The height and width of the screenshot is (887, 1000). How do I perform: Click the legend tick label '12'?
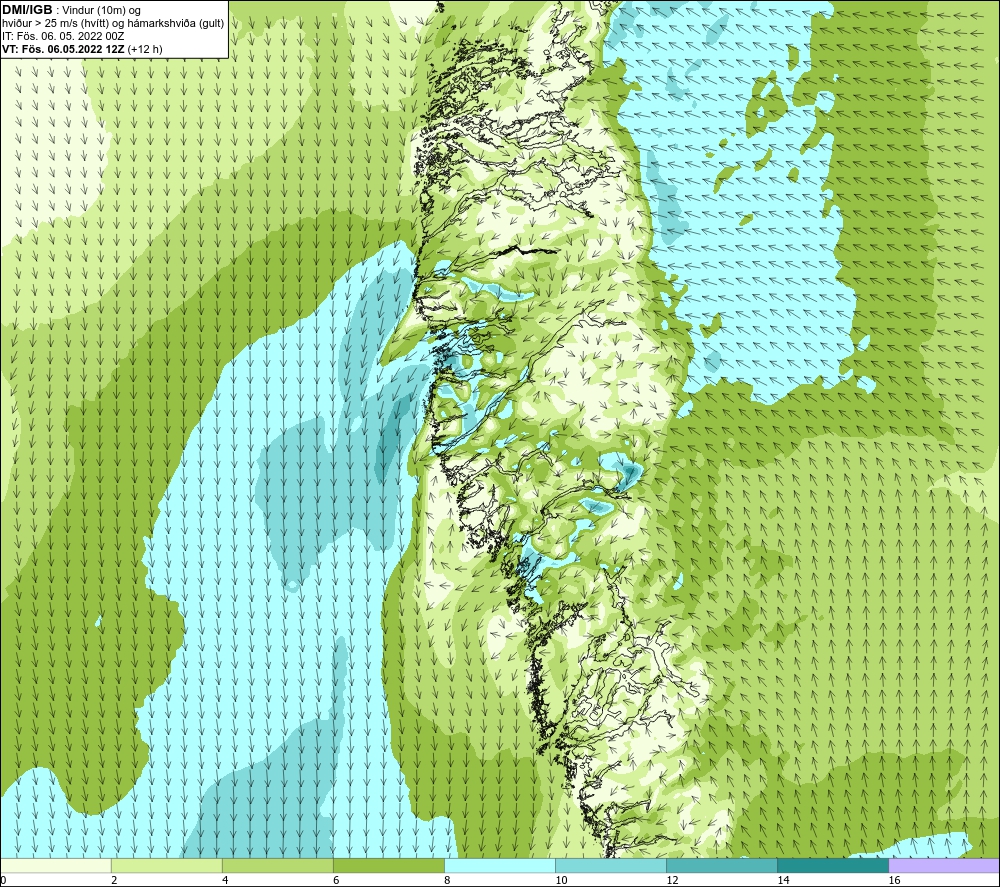click(x=672, y=881)
